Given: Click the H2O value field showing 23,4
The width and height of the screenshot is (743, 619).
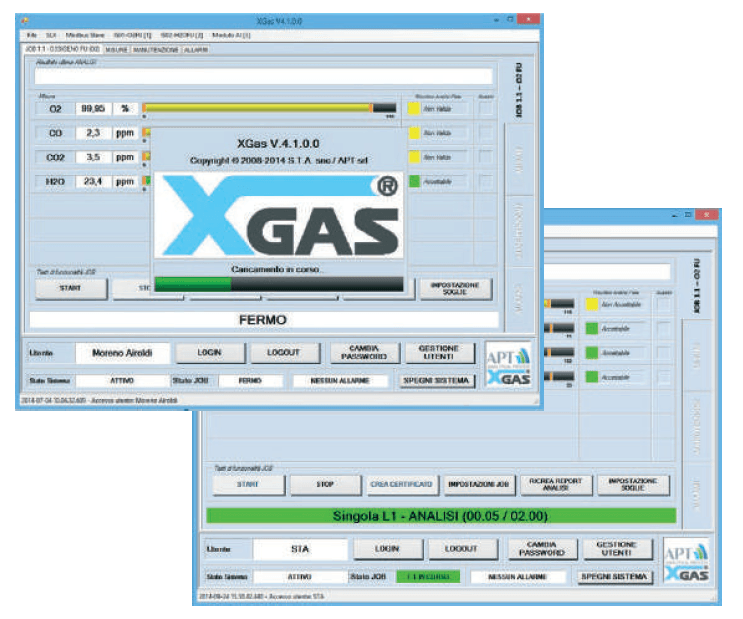Looking at the screenshot, I should tap(93, 182).
